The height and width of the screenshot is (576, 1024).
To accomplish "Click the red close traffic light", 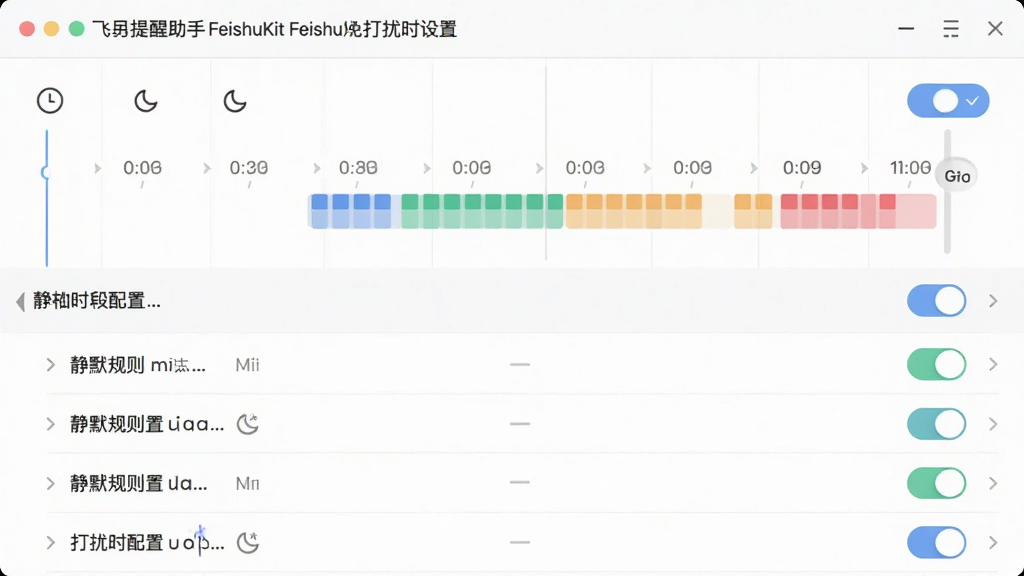I will [x=27, y=29].
